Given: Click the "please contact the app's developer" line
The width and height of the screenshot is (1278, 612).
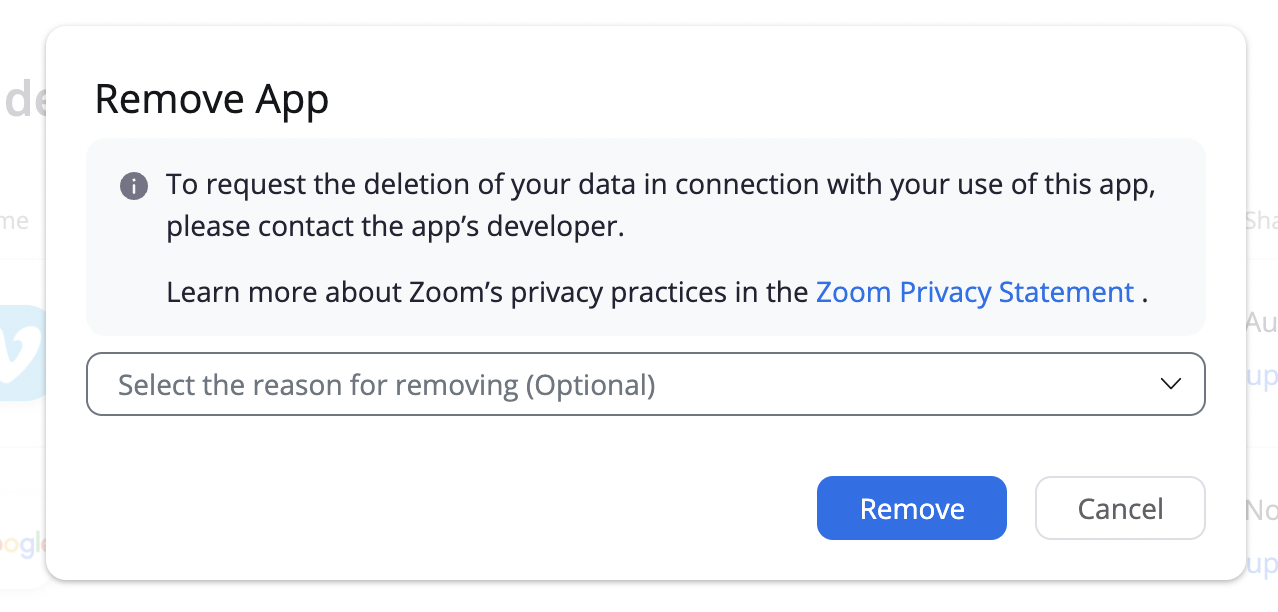Looking at the screenshot, I should (x=395, y=227).
